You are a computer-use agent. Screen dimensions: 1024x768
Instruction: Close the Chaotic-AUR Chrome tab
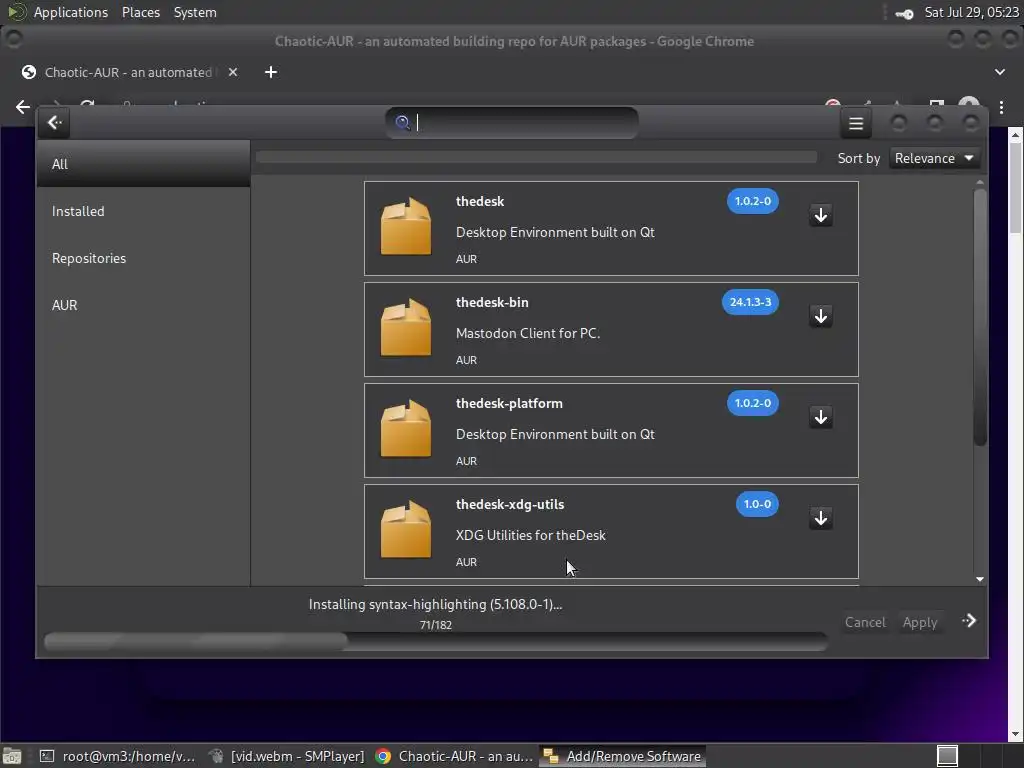[232, 72]
